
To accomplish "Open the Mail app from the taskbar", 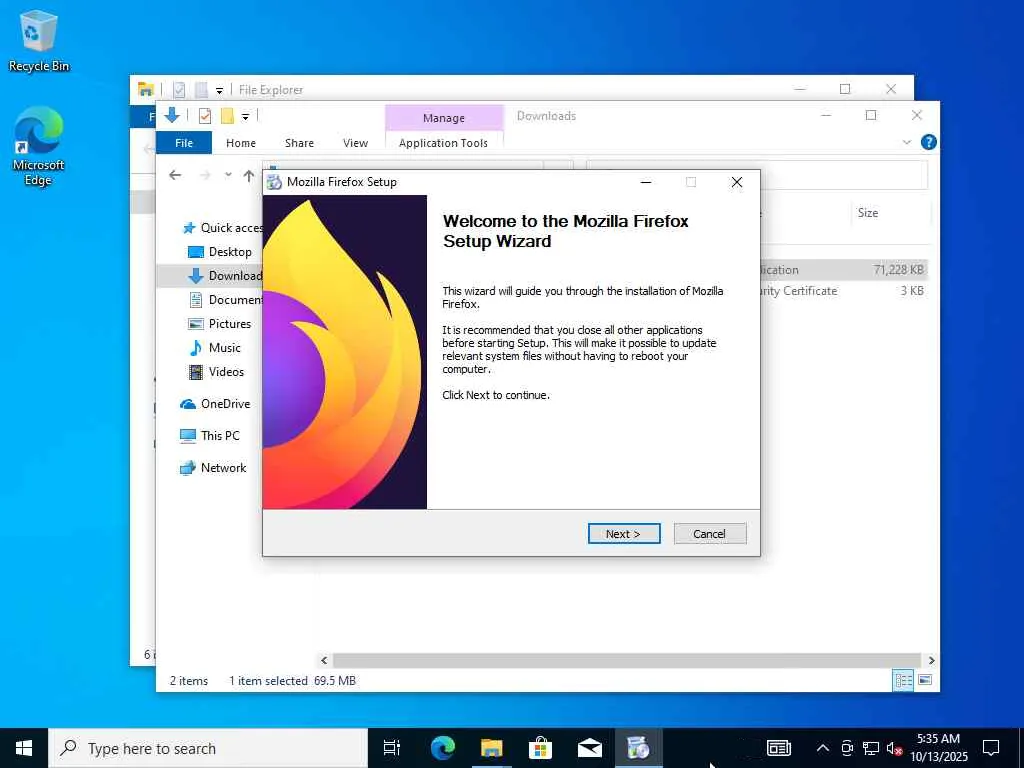I will point(589,748).
